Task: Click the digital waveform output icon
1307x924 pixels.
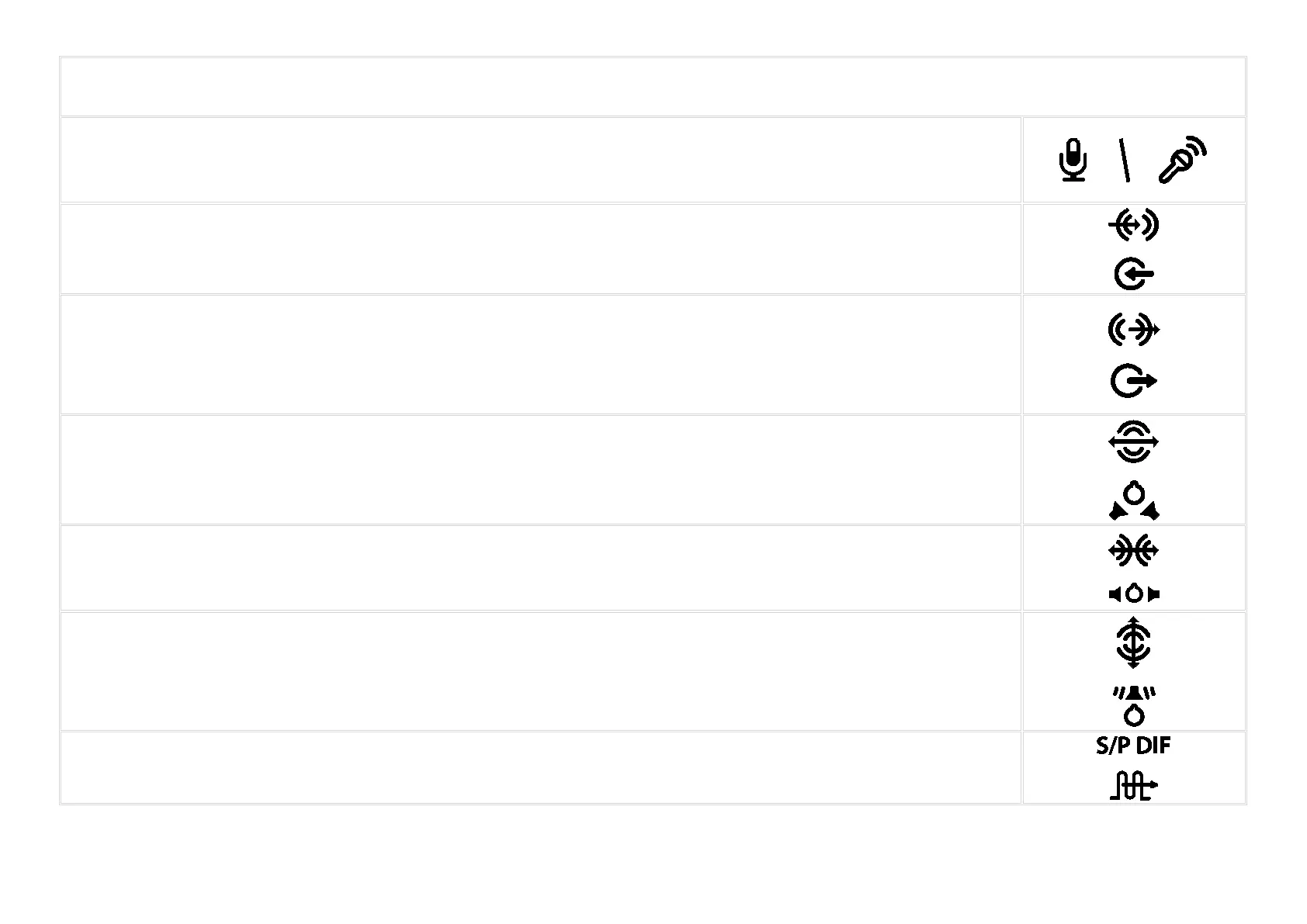Action: (x=1133, y=786)
